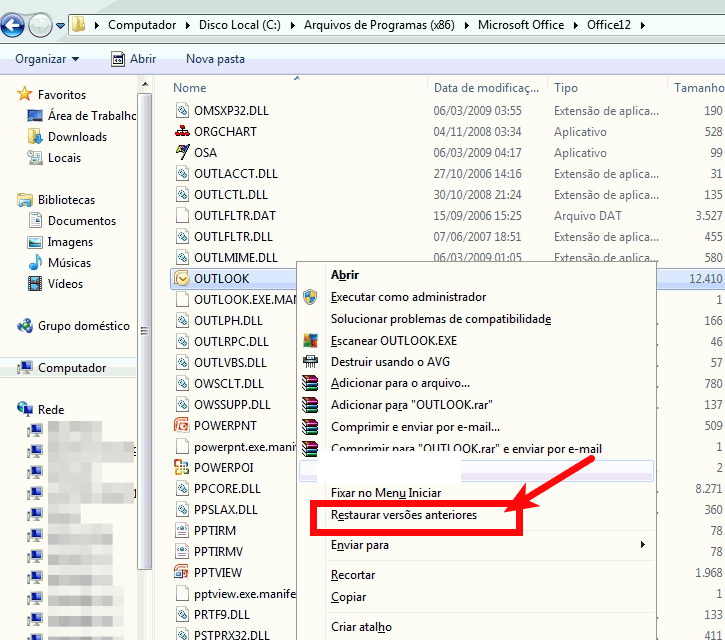Image resolution: width=725 pixels, height=640 pixels.
Task: Click the folder icon in address bar
Action: [79, 24]
